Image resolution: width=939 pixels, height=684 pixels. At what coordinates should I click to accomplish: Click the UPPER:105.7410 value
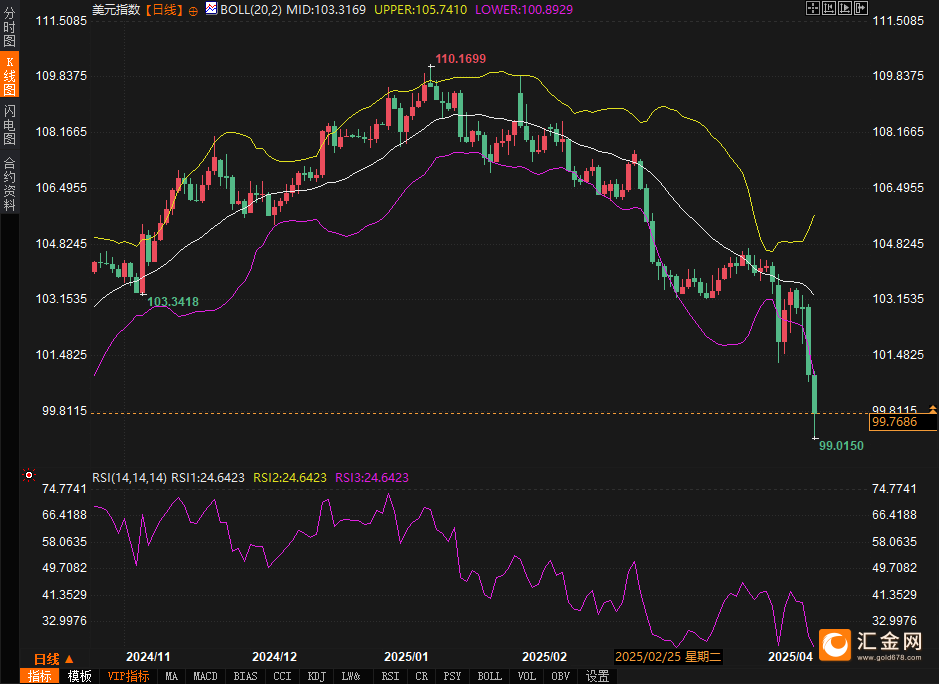420,10
